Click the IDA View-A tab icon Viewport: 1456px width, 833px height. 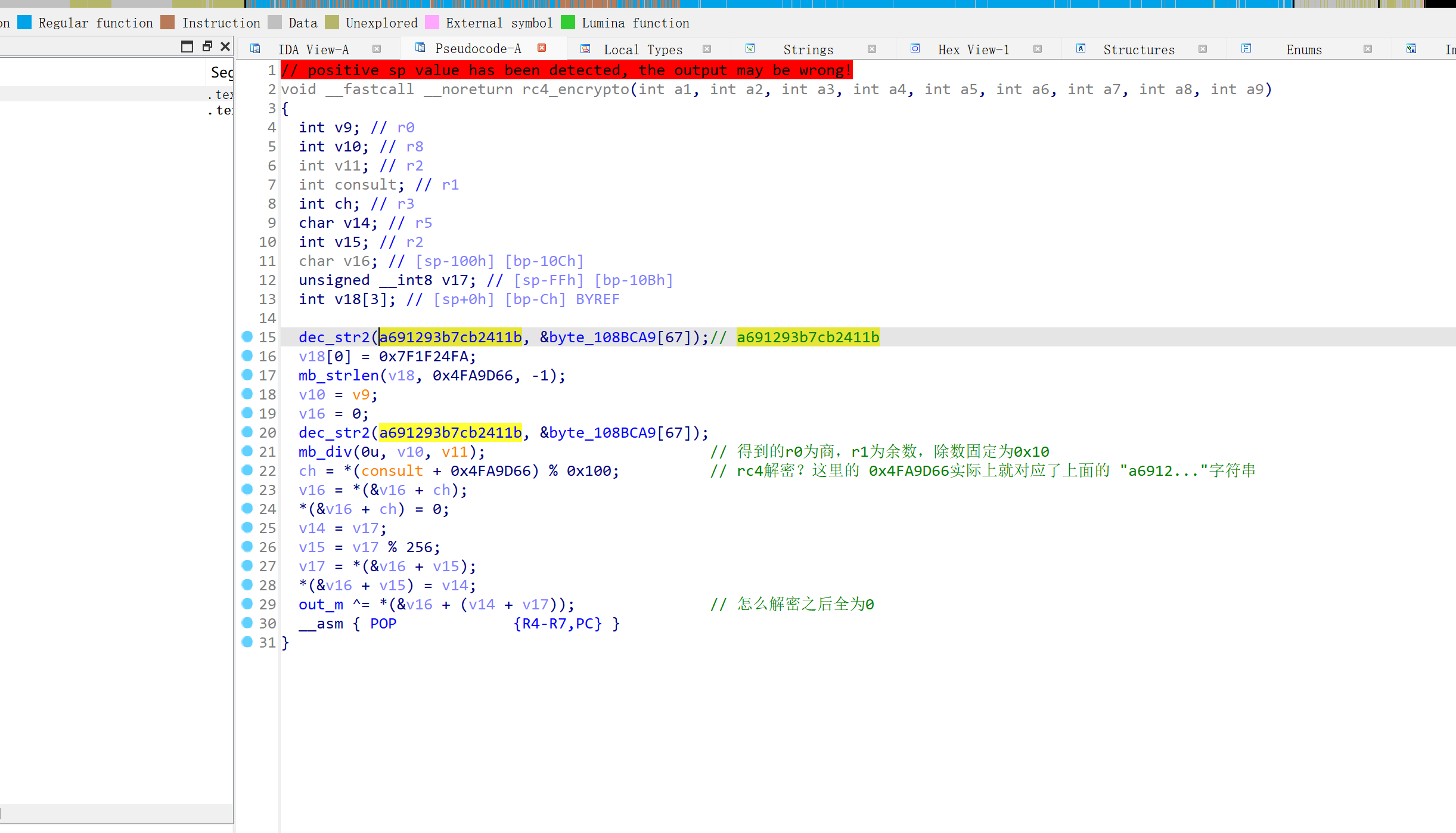click(255, 49)
